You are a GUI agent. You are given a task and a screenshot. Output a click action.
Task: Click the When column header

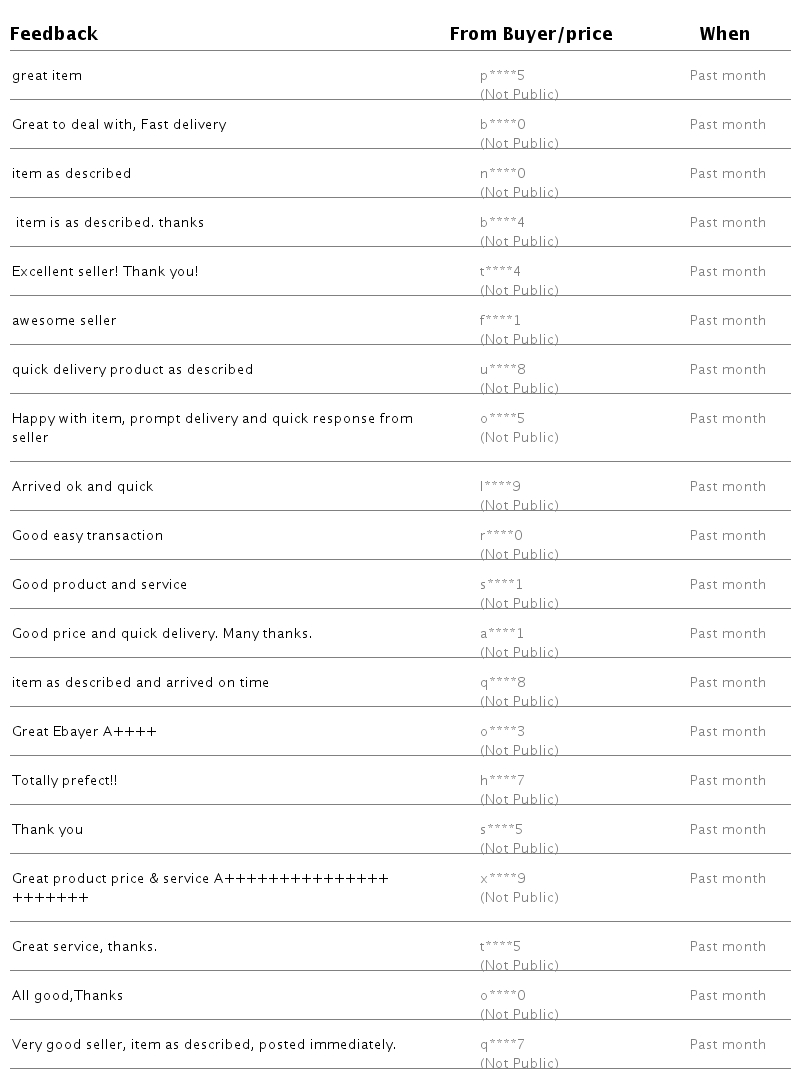coord(724,34)
